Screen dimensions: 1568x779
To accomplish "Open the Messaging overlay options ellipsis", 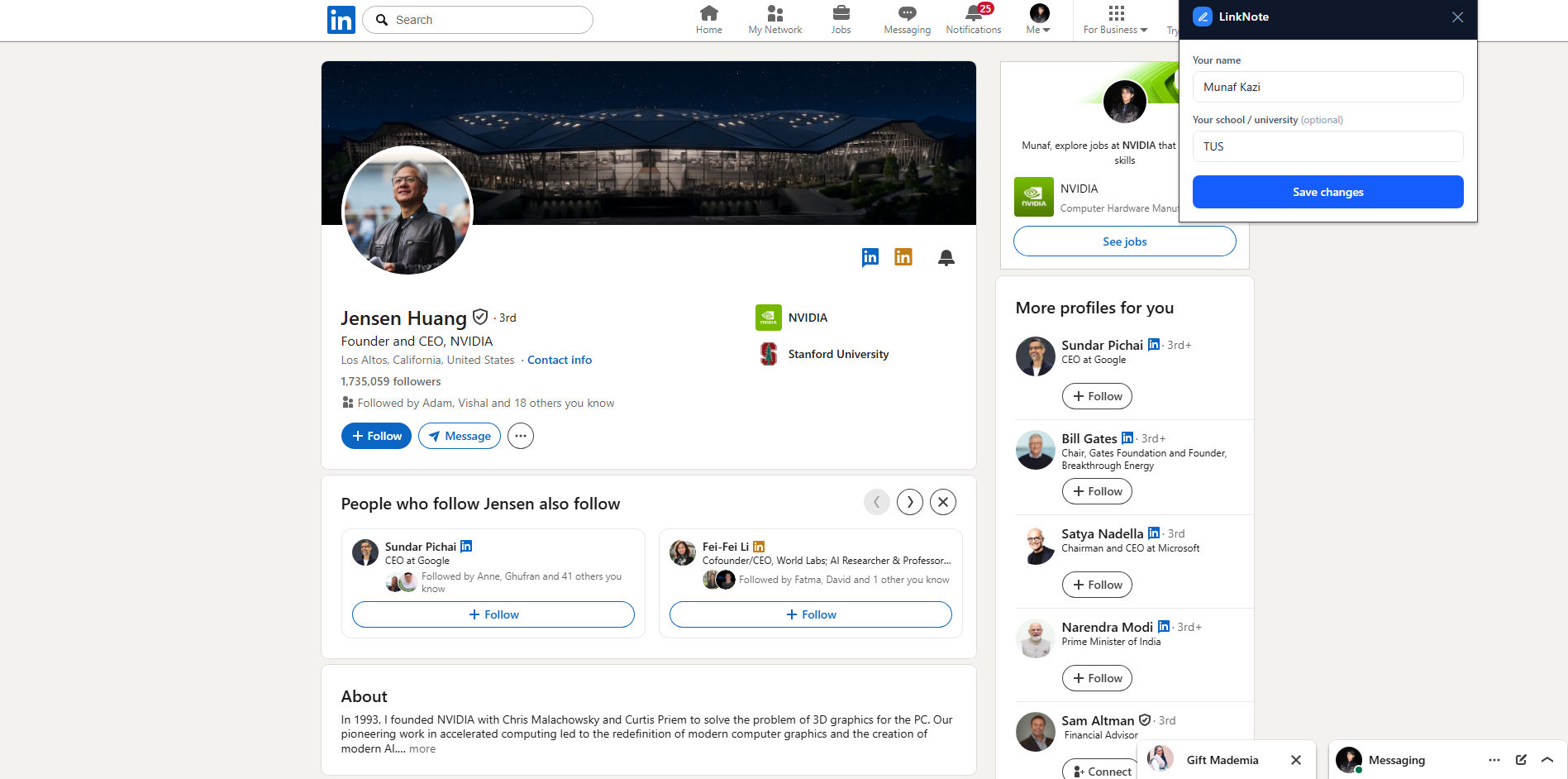I will (x=1494, y=760).
